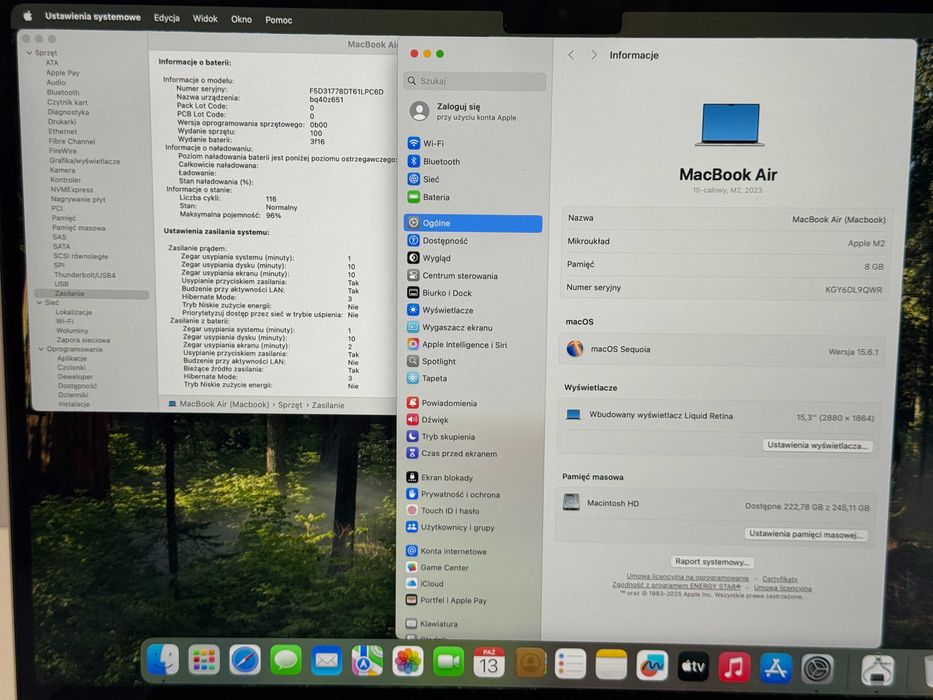933x700 pixels.
Task: Click the macOS Sequoia version row
Action: 721,350
